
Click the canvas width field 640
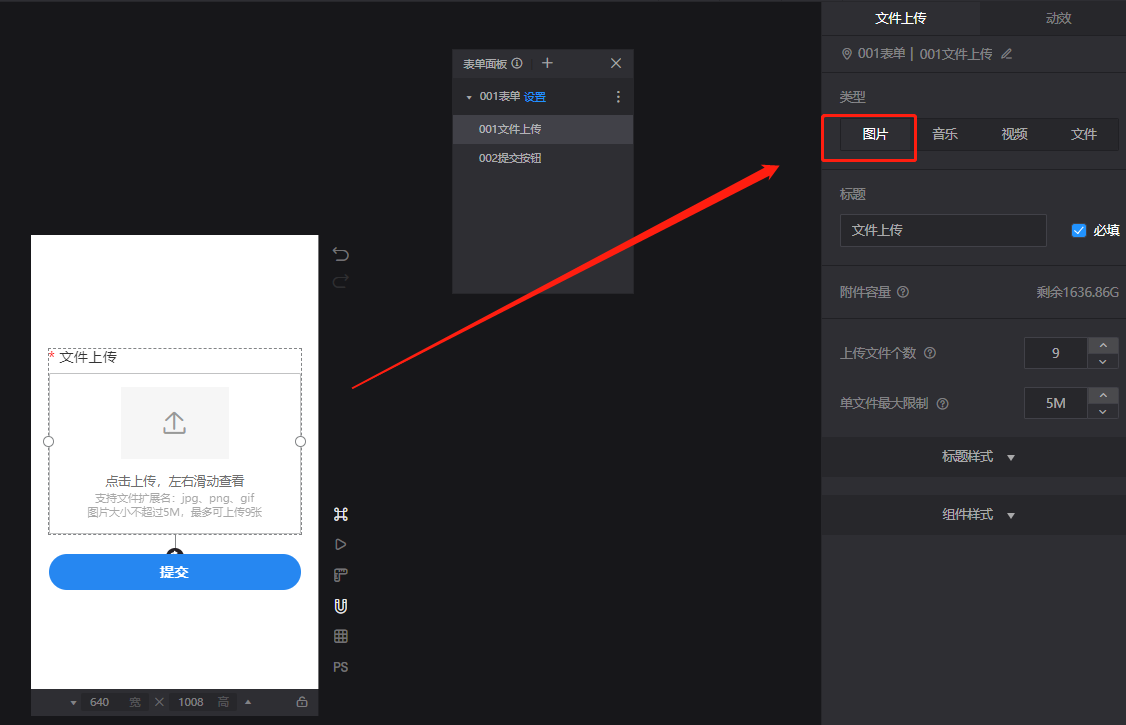pyautogui.click(x=100, y=702)
